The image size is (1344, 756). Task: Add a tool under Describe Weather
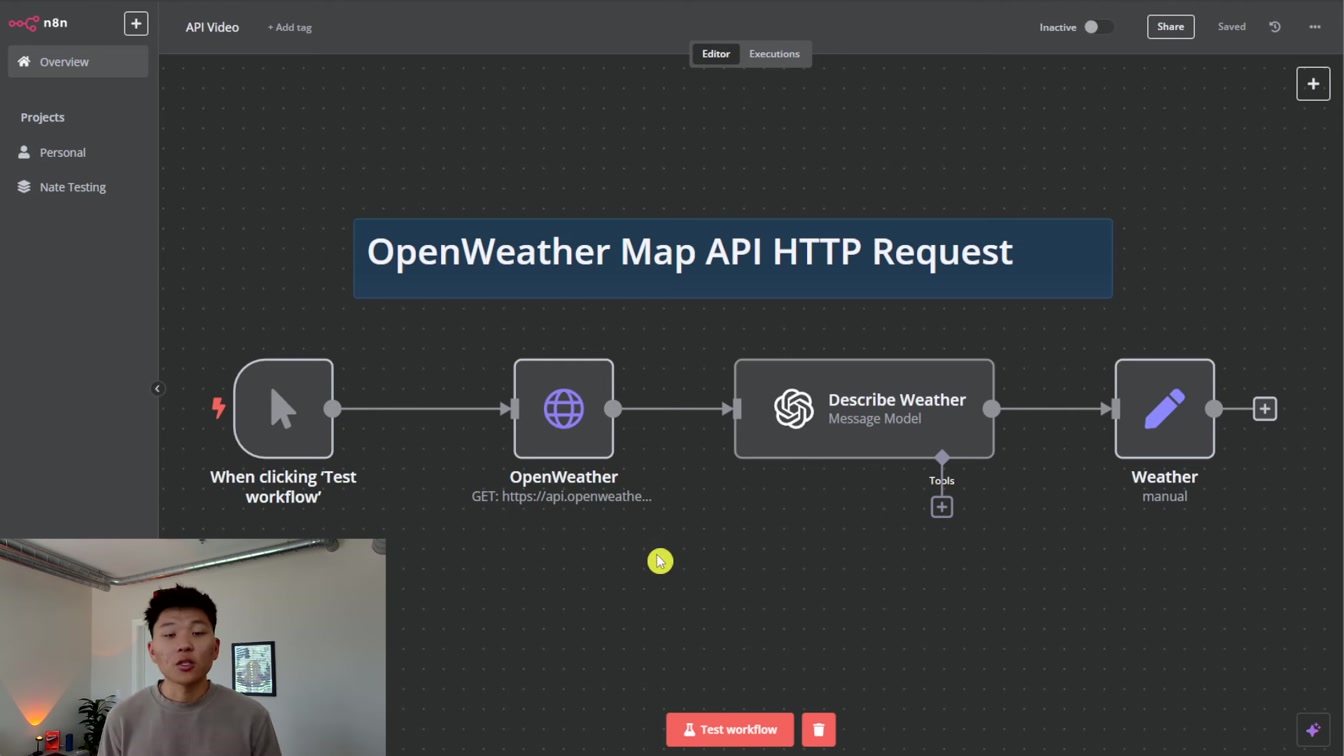[x=942, y=507]
